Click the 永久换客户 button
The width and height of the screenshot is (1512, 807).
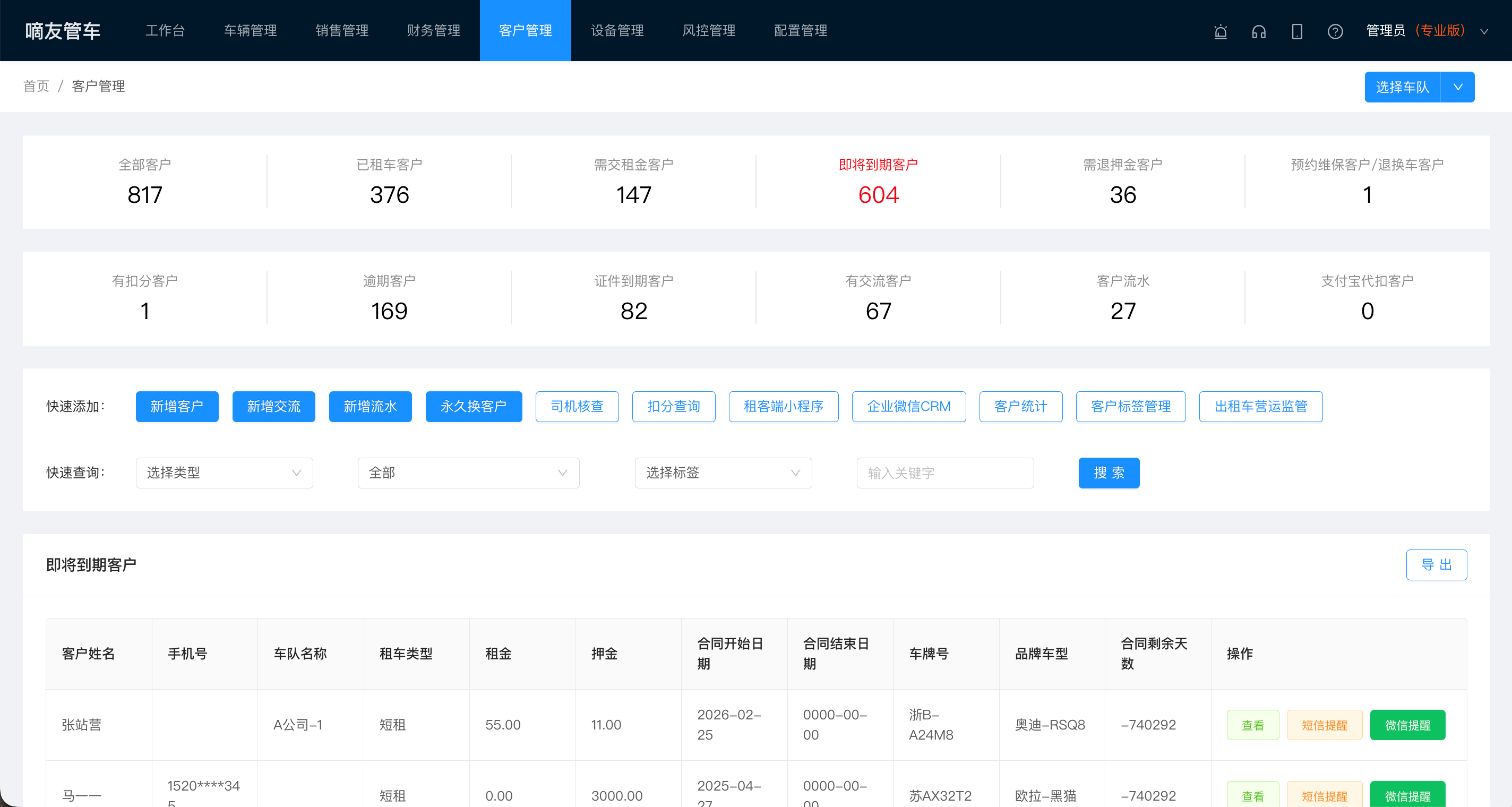(x=474, y=406)
